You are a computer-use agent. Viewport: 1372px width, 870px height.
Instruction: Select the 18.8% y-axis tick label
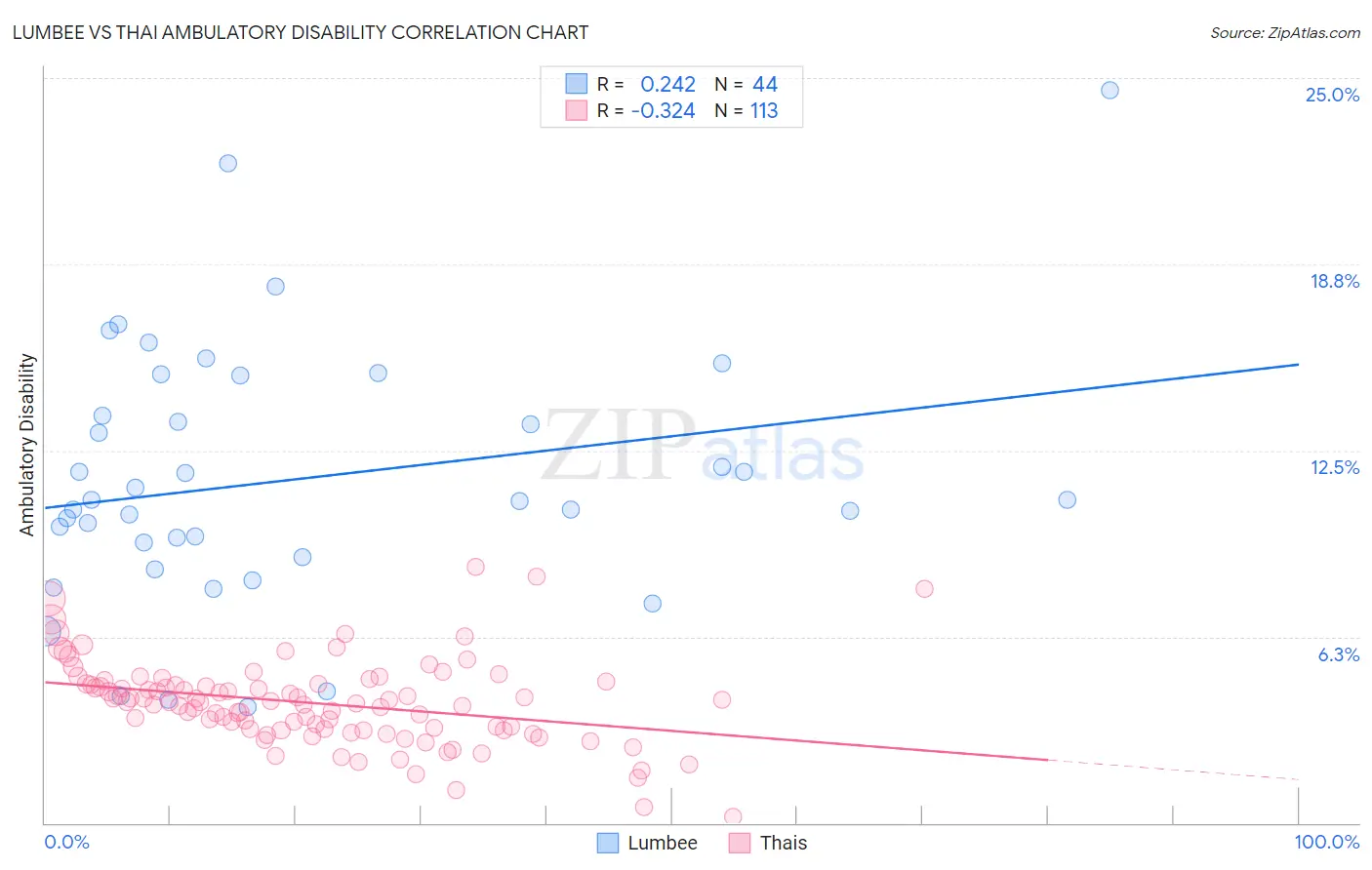coord(1334,281)
